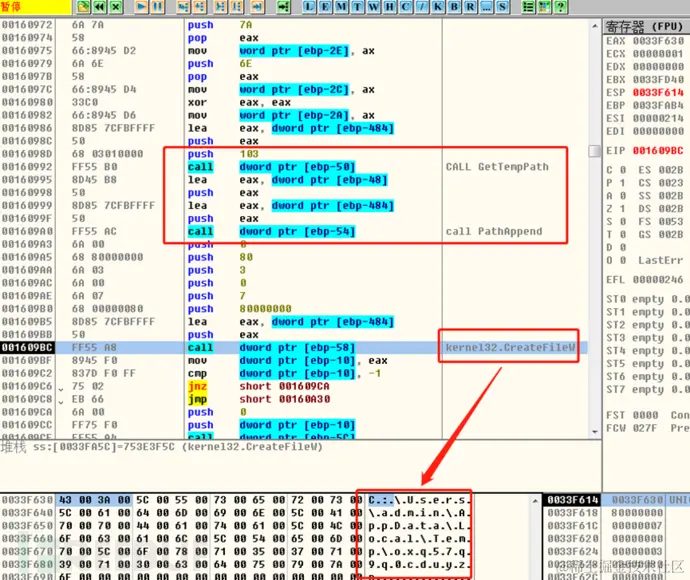Click the 暂停 paused status indicator
Viewport: 690px width, 580px height.
(x=35, y=7)
